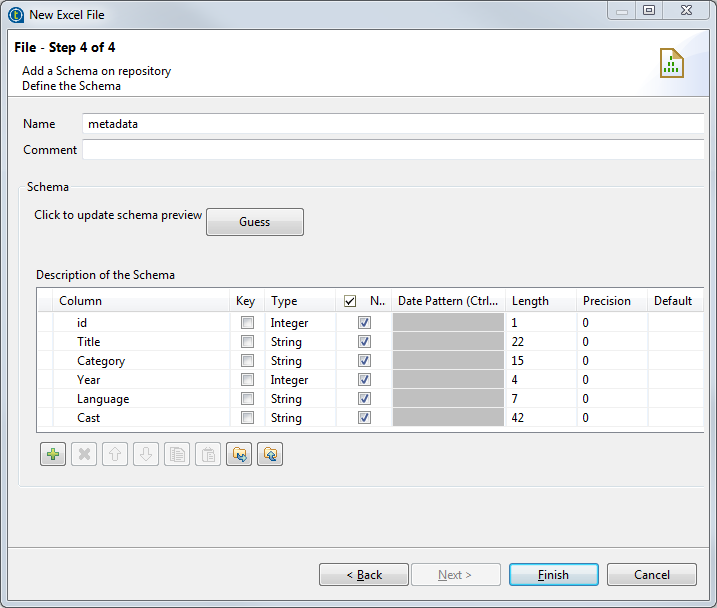Open the Type cell for Cast row
The image size is (717, 608).
pos(298,418)
